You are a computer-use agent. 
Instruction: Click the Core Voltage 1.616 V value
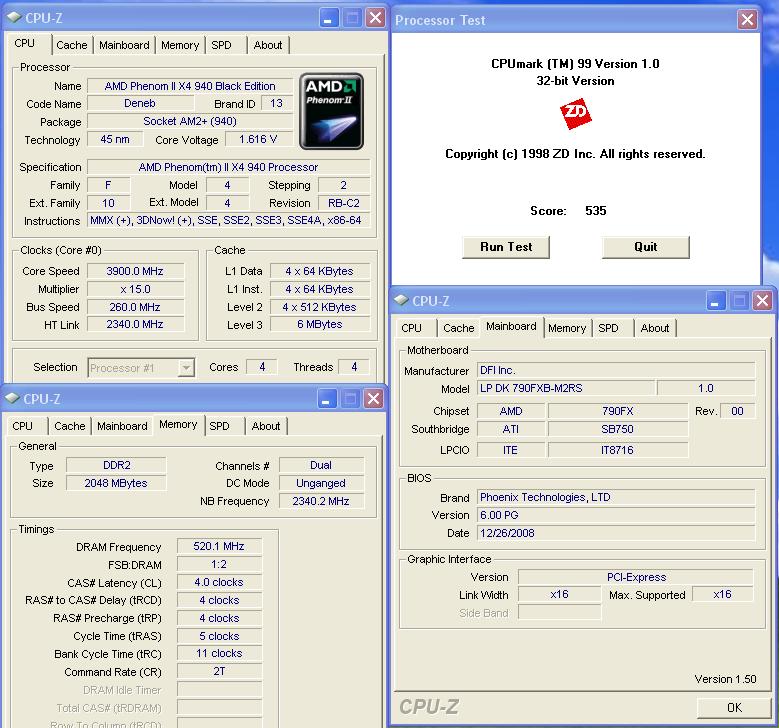coord(258,139)
